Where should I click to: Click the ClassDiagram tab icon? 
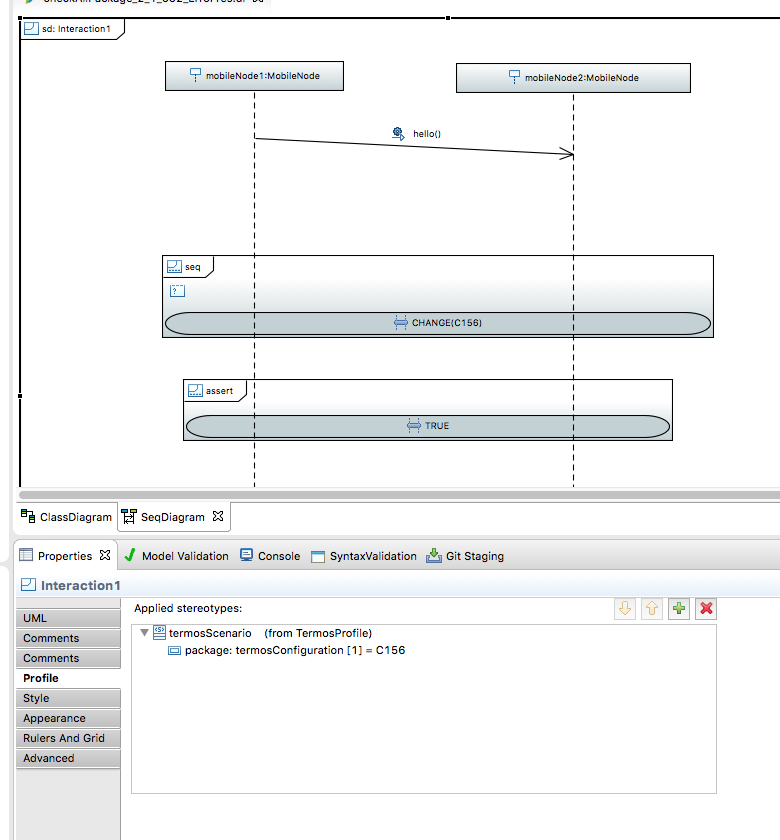click(28, 516)
